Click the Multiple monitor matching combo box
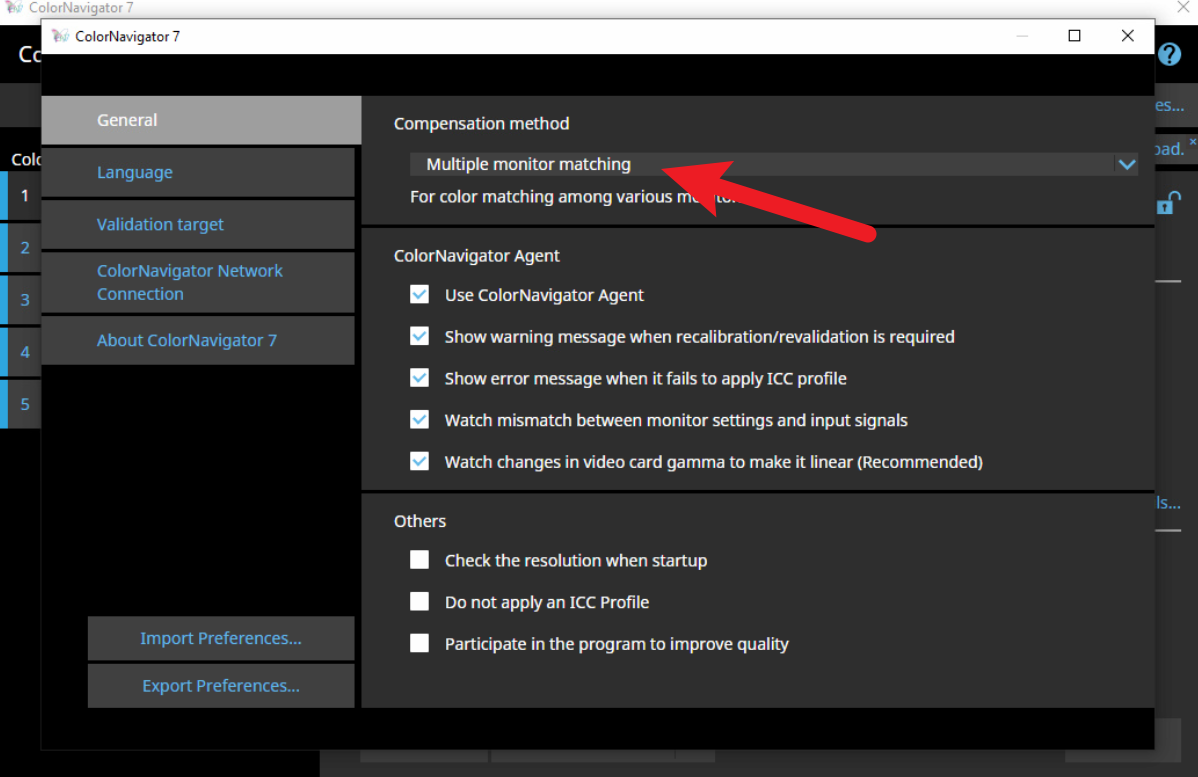Image resolution: width=1198 pixels, height=777 pixels. click(760, 165)
